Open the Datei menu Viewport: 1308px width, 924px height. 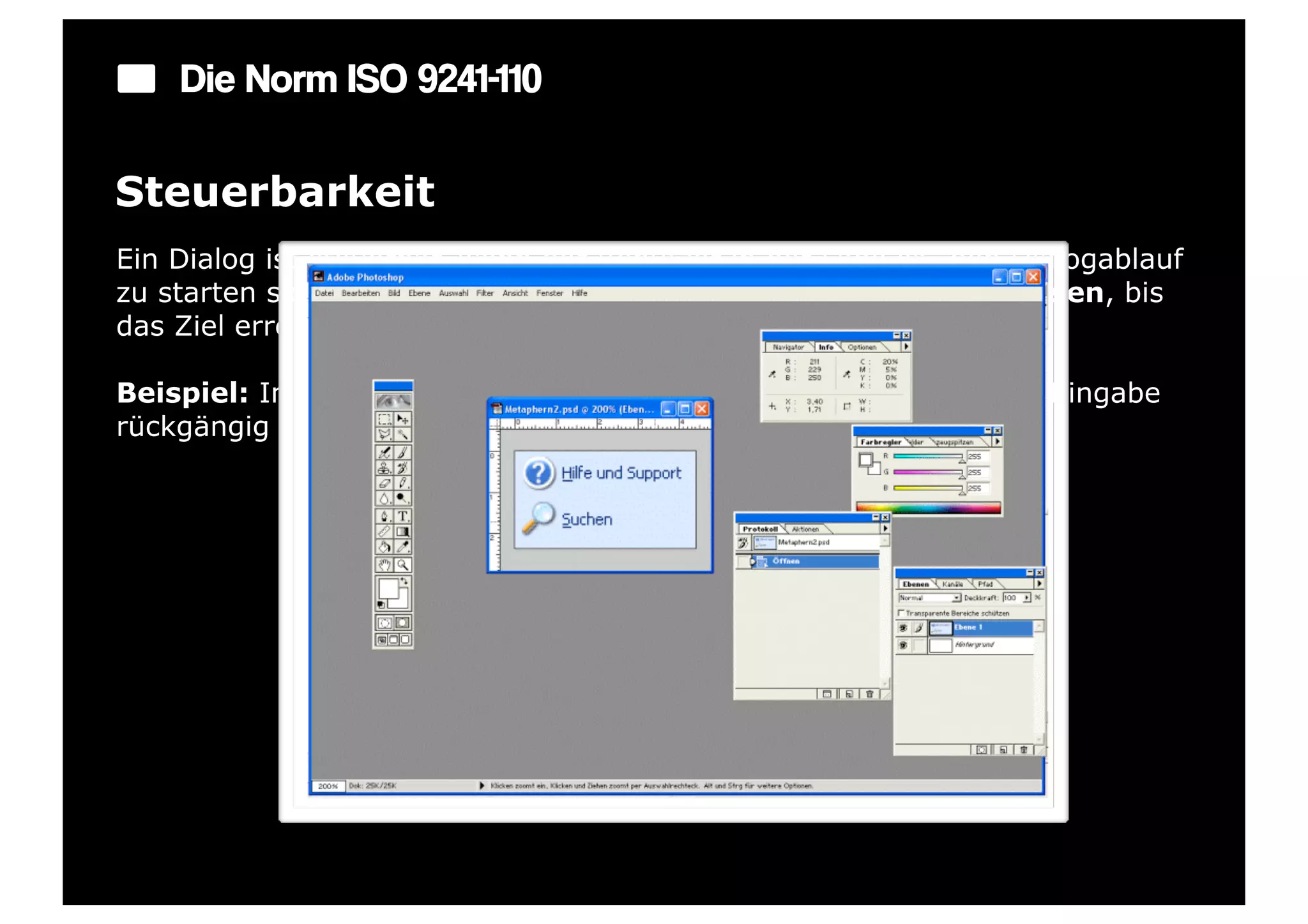[x=324, y=293]
